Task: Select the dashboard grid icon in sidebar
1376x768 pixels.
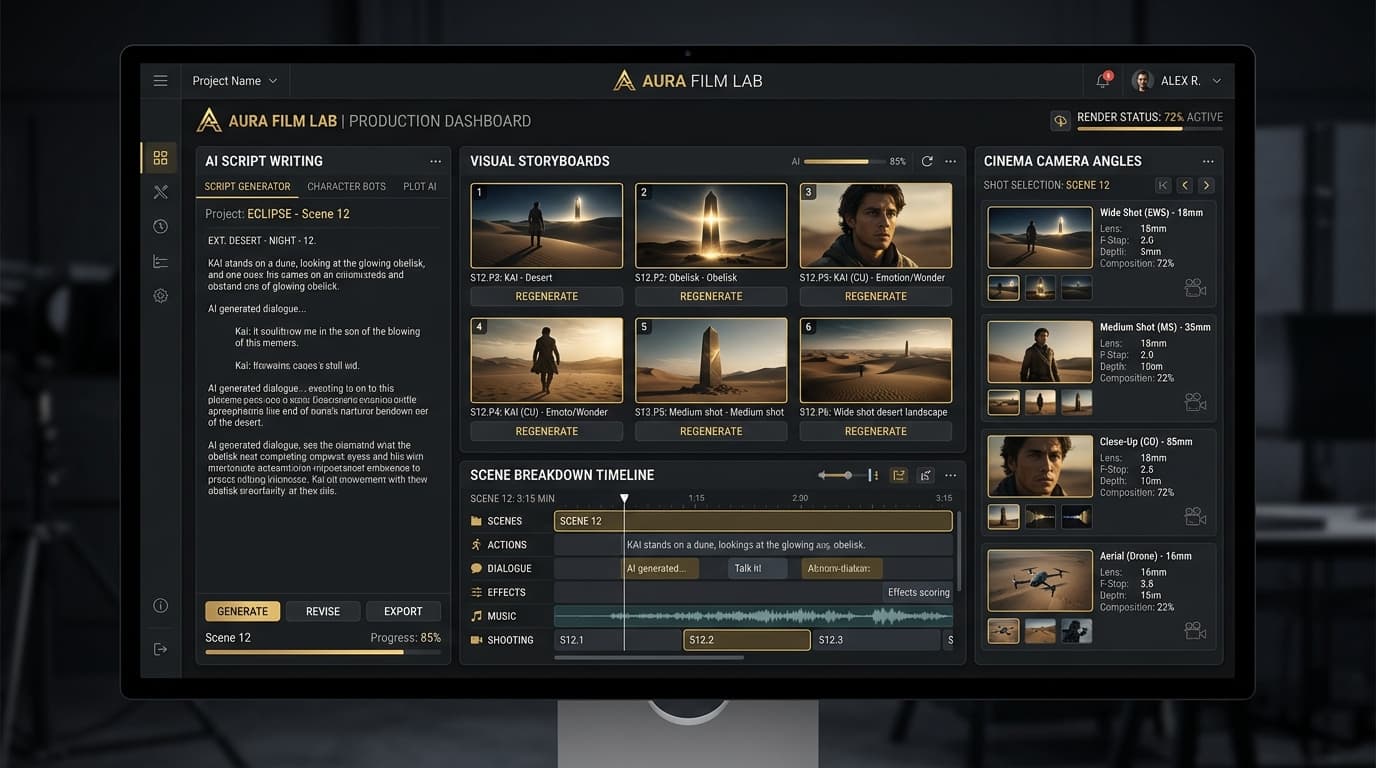Action: [160, 158]
